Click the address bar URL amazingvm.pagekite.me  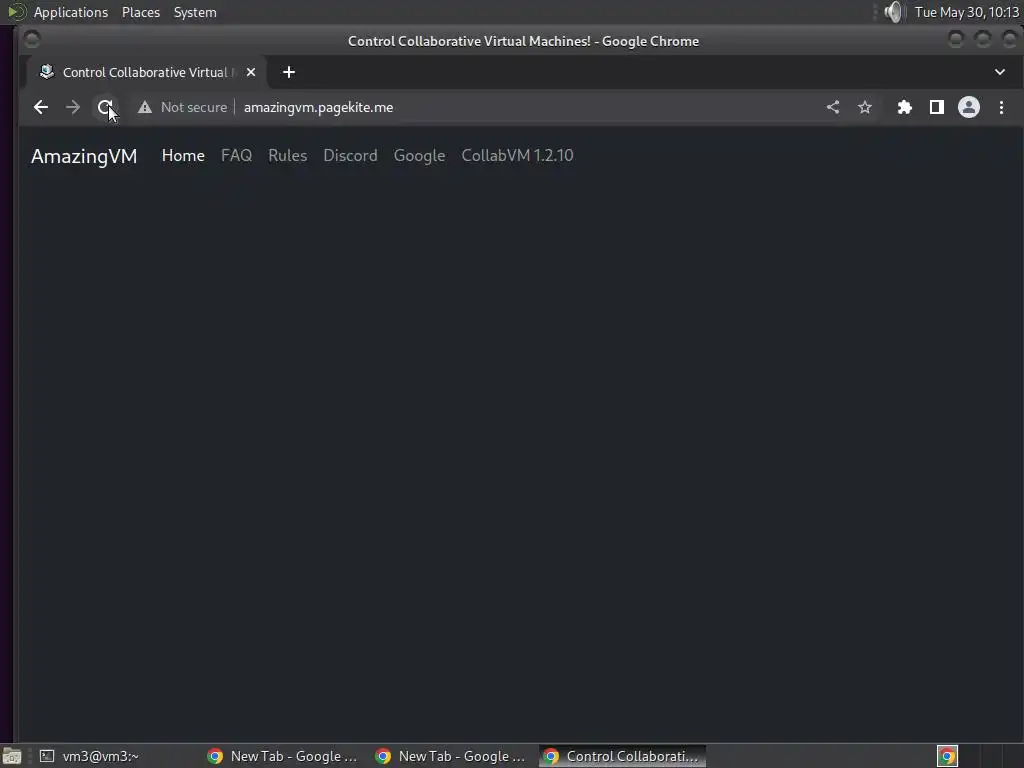[319, 107]
